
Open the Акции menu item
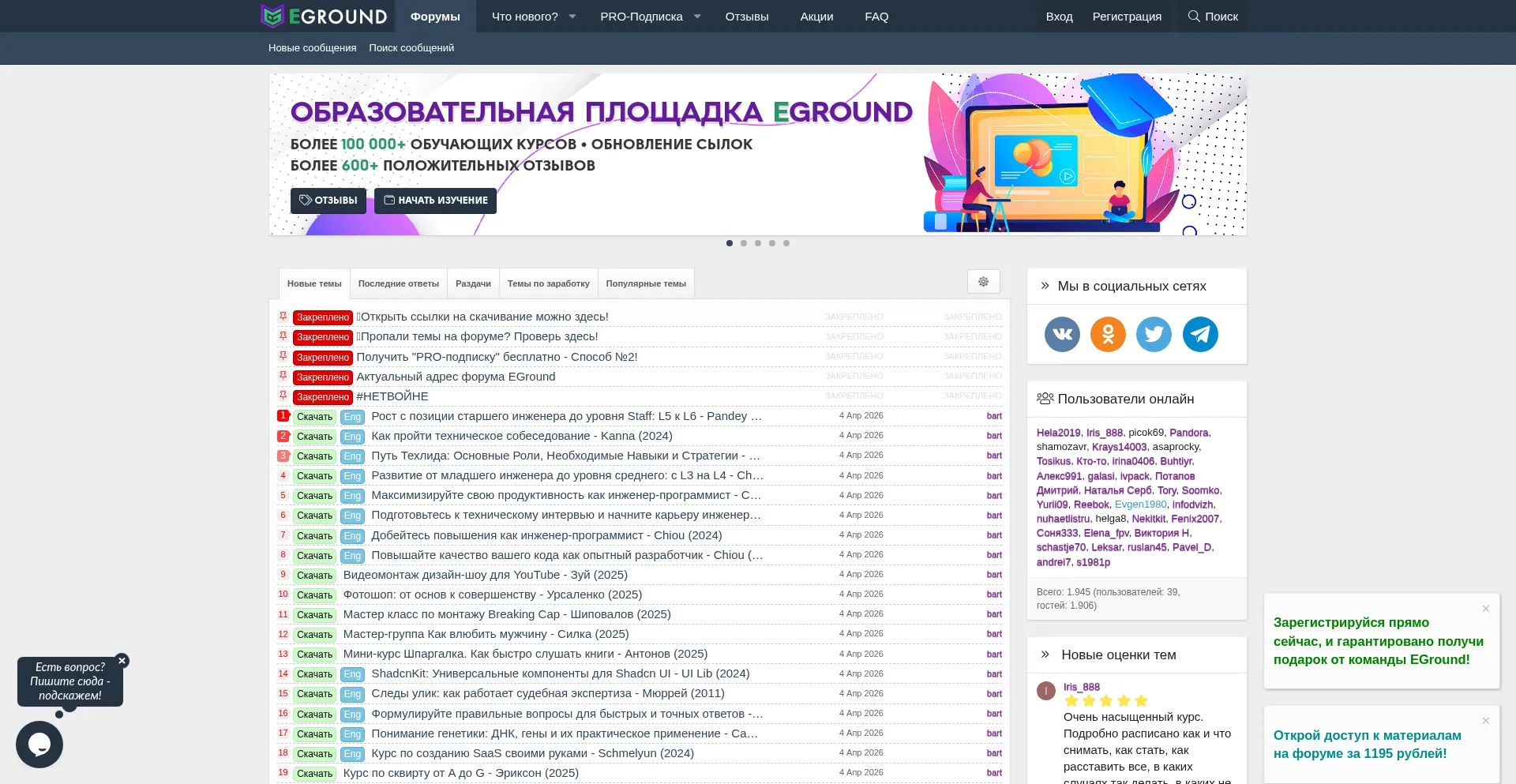[816, 17]
